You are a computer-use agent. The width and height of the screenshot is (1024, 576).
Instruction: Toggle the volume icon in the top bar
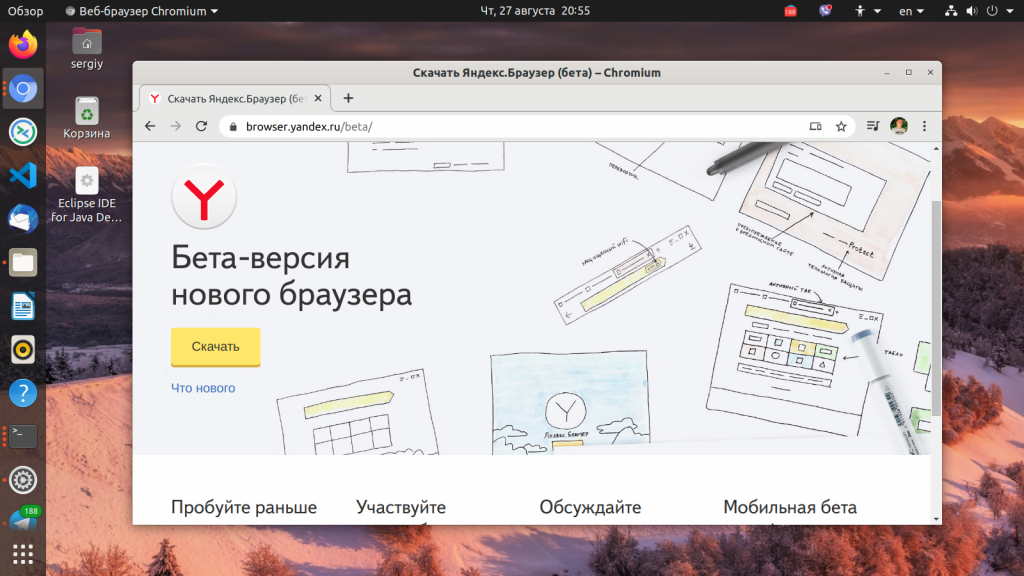[971, 11]
